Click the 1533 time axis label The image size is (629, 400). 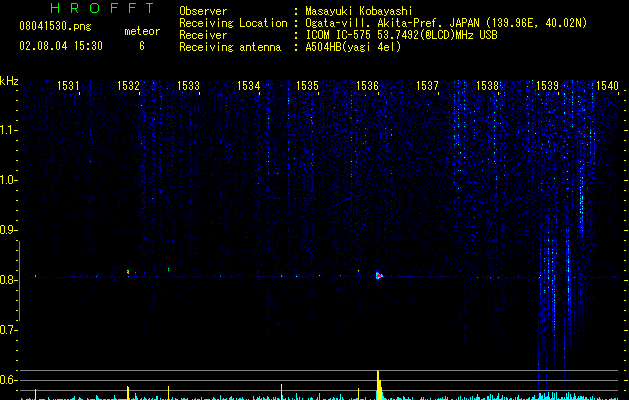(188, 86)
